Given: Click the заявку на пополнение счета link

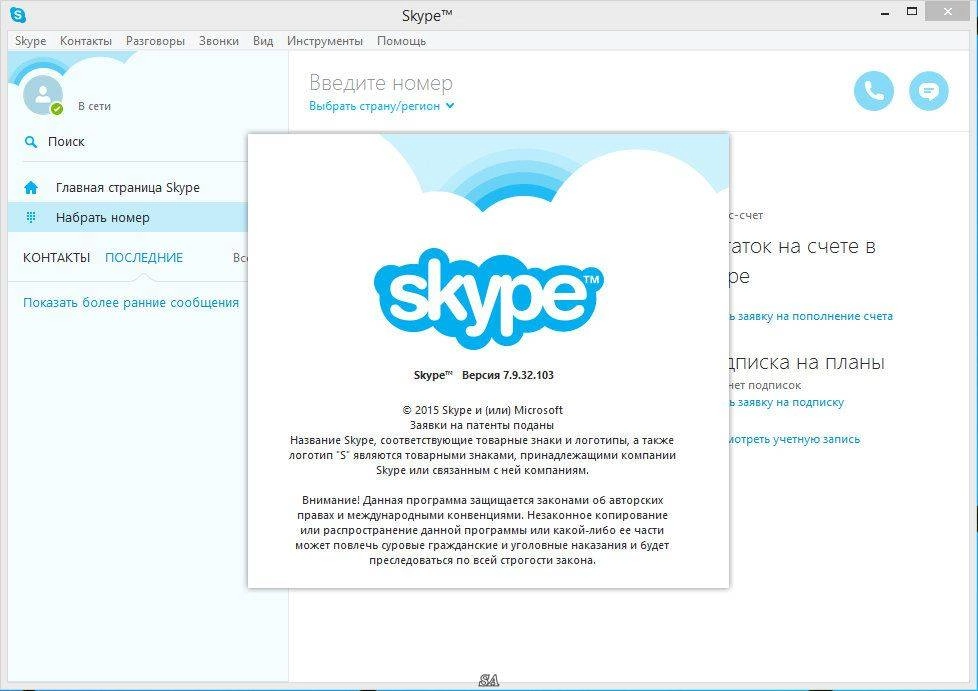Looking at the screenshot, I should point(815,316).
